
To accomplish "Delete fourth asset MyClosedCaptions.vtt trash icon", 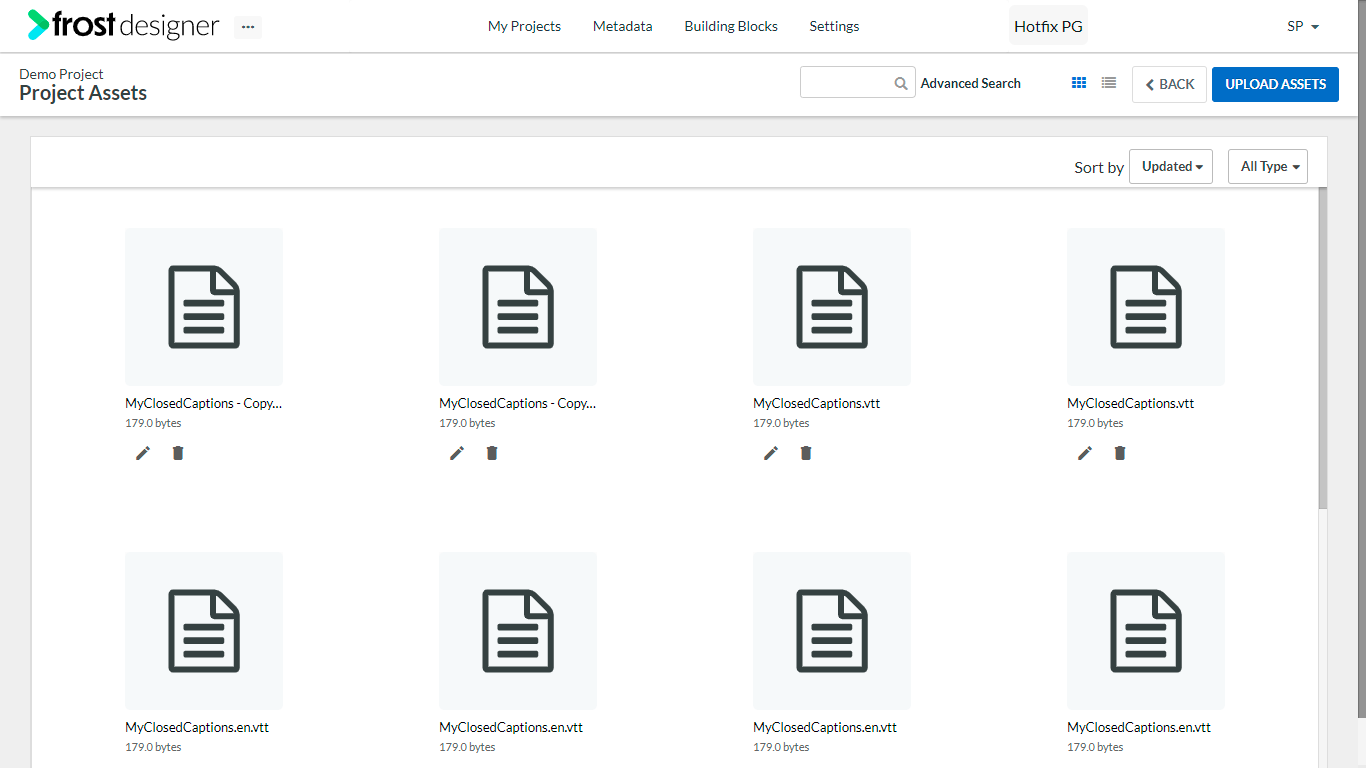I will coord(1120,453).
